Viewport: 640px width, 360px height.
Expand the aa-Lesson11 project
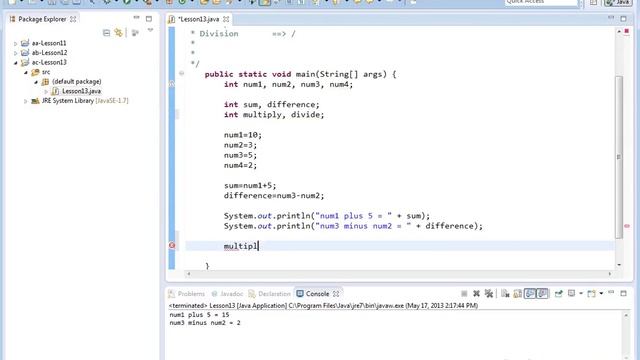point(16,43)
